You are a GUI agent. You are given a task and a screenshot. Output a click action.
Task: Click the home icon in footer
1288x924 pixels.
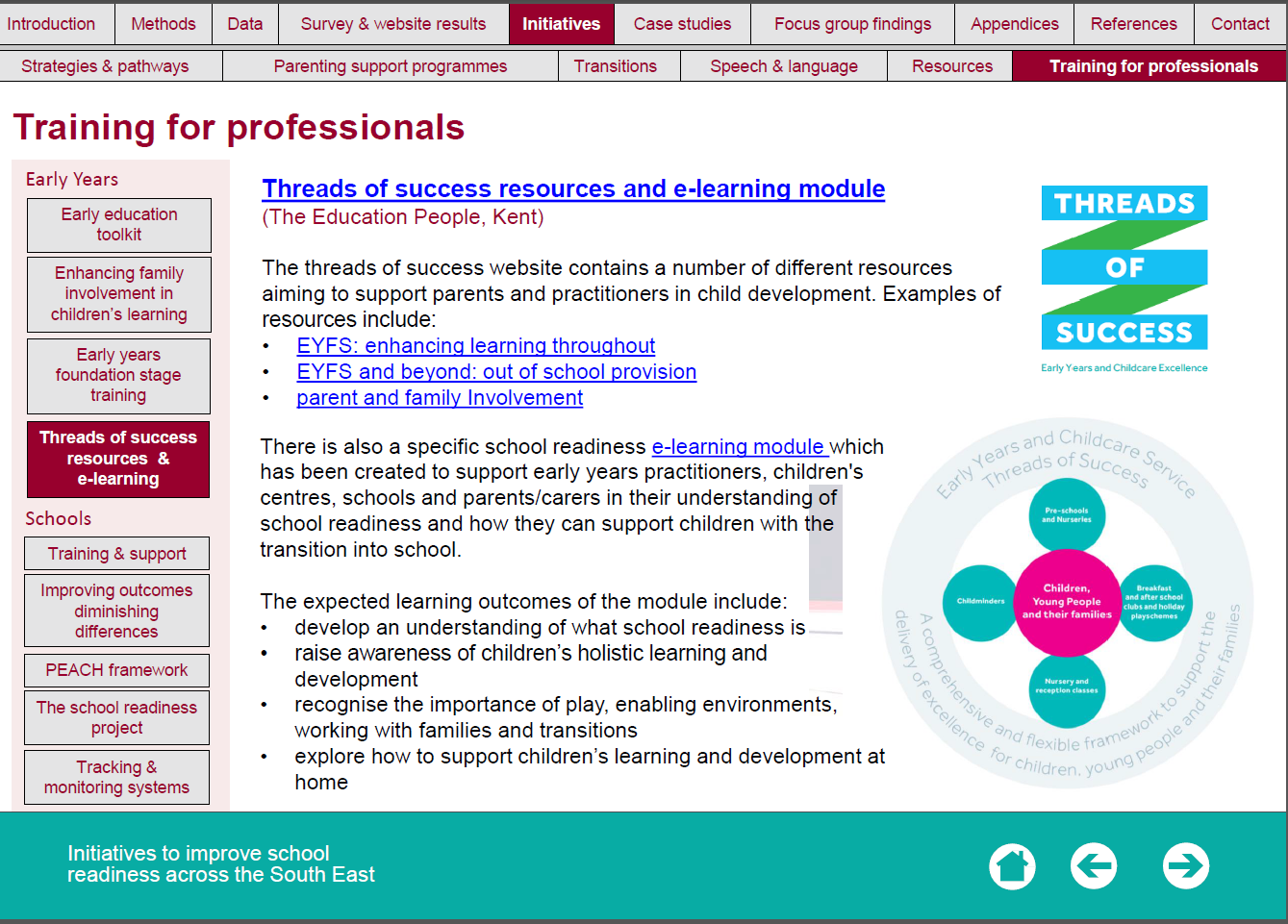pos(1012,866)
